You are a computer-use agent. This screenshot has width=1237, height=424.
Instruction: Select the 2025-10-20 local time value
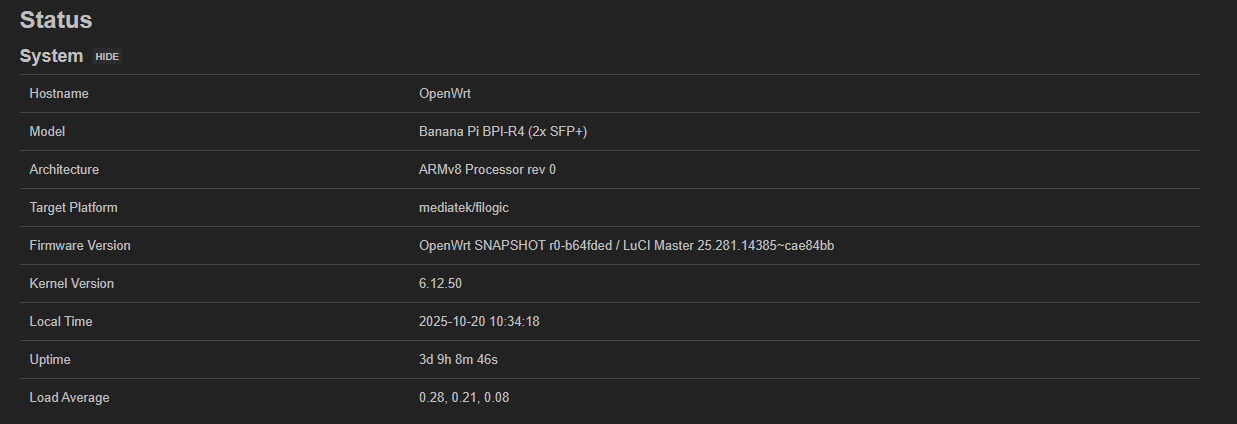(479, 322)
